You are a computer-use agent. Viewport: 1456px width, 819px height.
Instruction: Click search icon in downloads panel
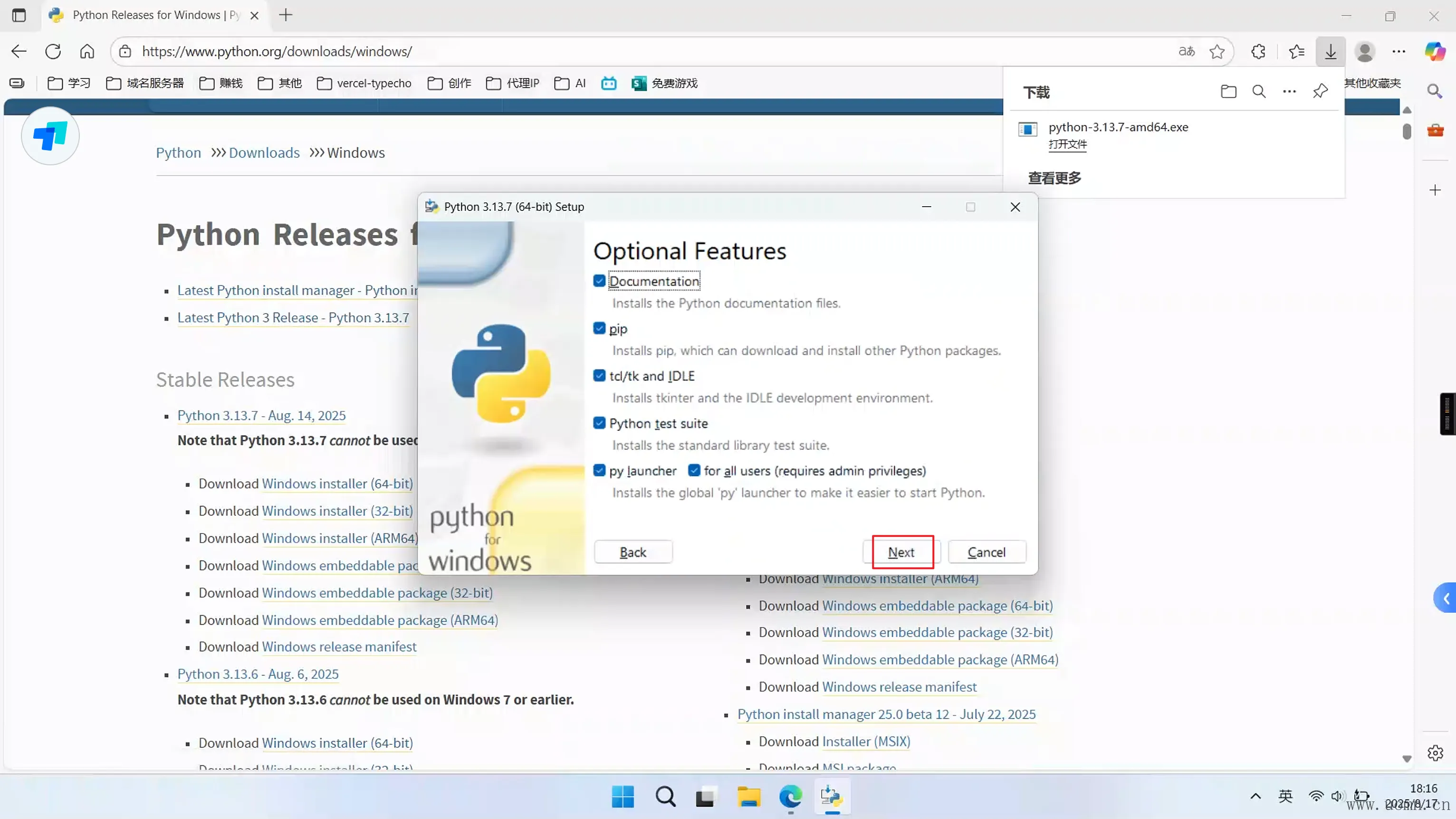tap(1259, 92)
